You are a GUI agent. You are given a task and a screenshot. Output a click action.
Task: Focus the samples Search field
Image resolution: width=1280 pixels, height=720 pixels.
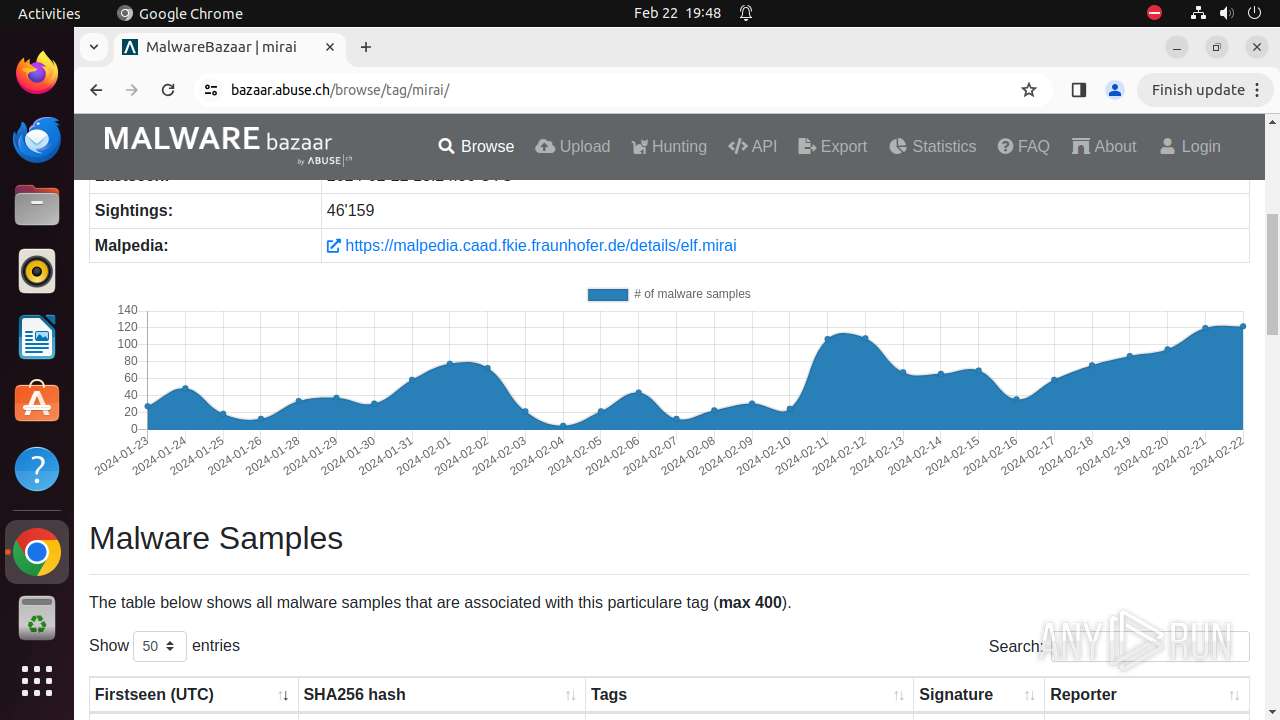coord(1150,646)
